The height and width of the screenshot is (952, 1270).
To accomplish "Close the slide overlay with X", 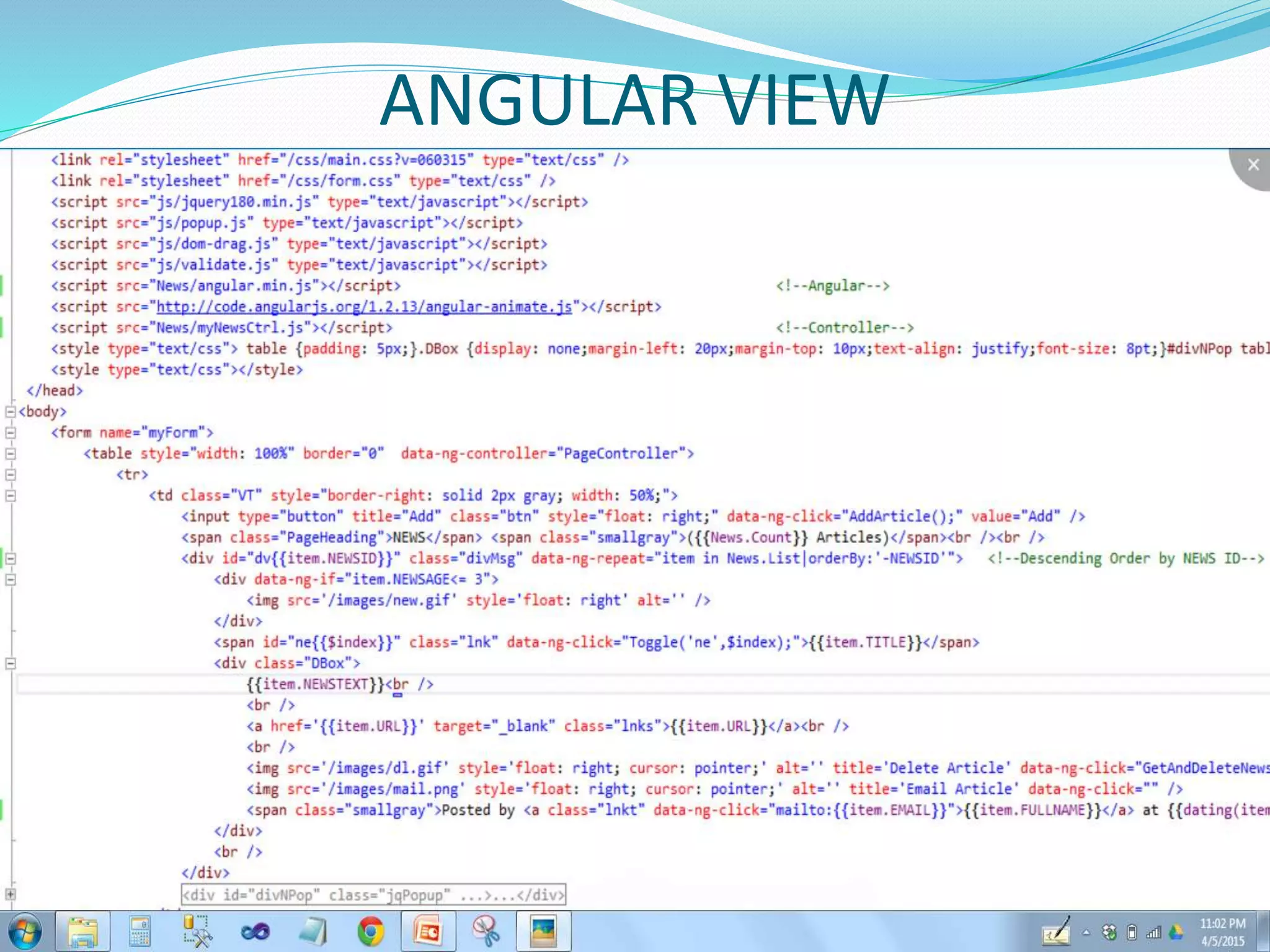I will pyautogui.click(x=1253, y=165).
